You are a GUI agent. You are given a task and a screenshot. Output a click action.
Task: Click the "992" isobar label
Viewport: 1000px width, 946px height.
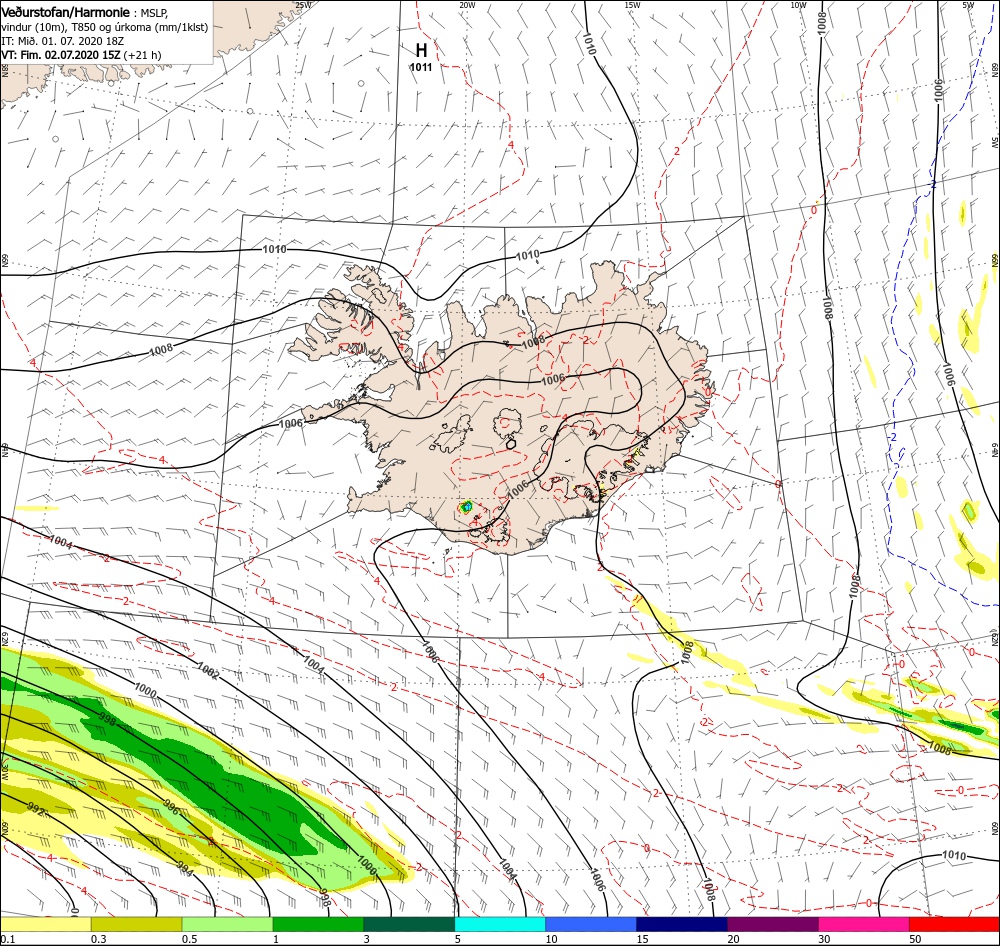click(36, 809)
